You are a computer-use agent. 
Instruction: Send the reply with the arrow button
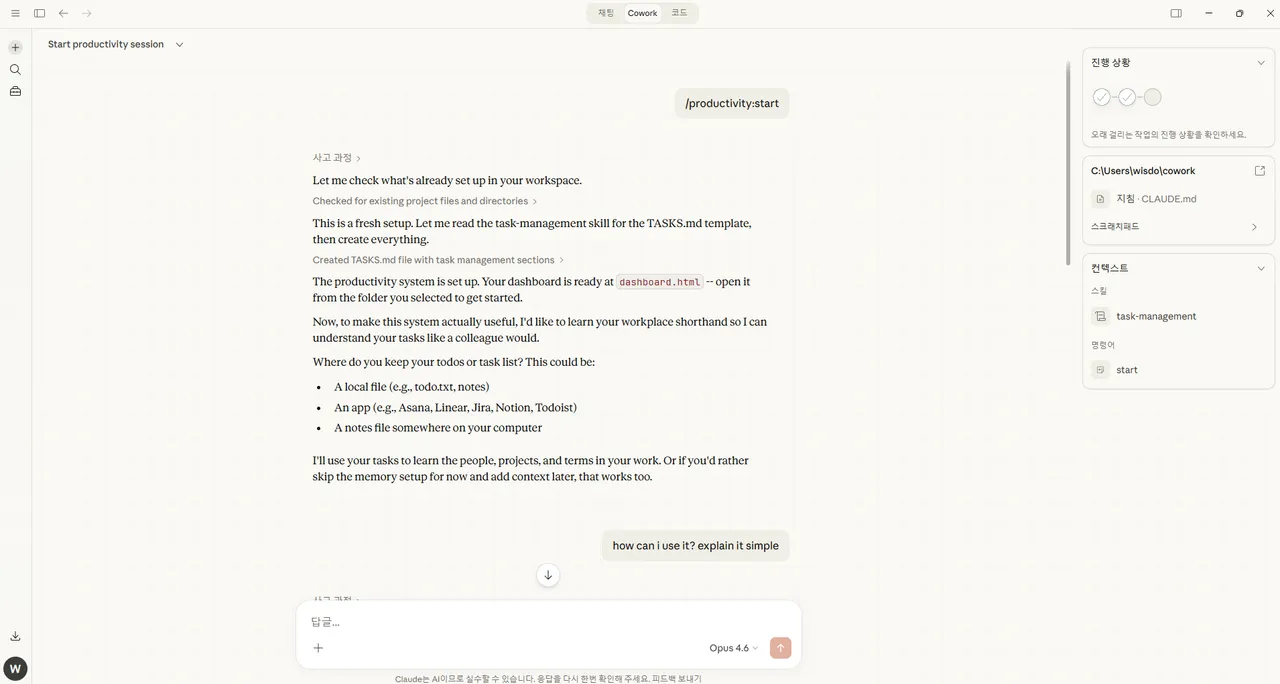(781, 648)
